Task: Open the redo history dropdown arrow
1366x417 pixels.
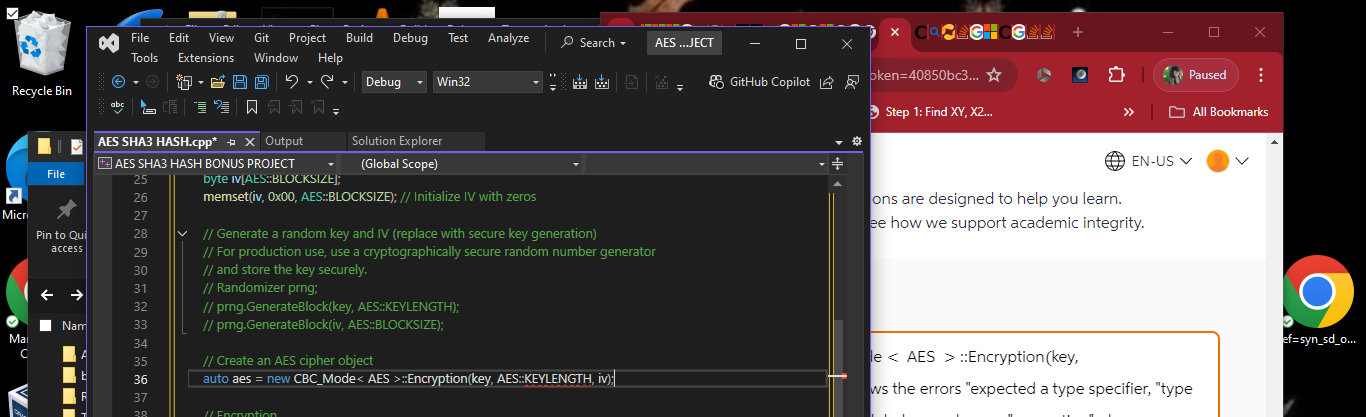Action: (344, 82)
